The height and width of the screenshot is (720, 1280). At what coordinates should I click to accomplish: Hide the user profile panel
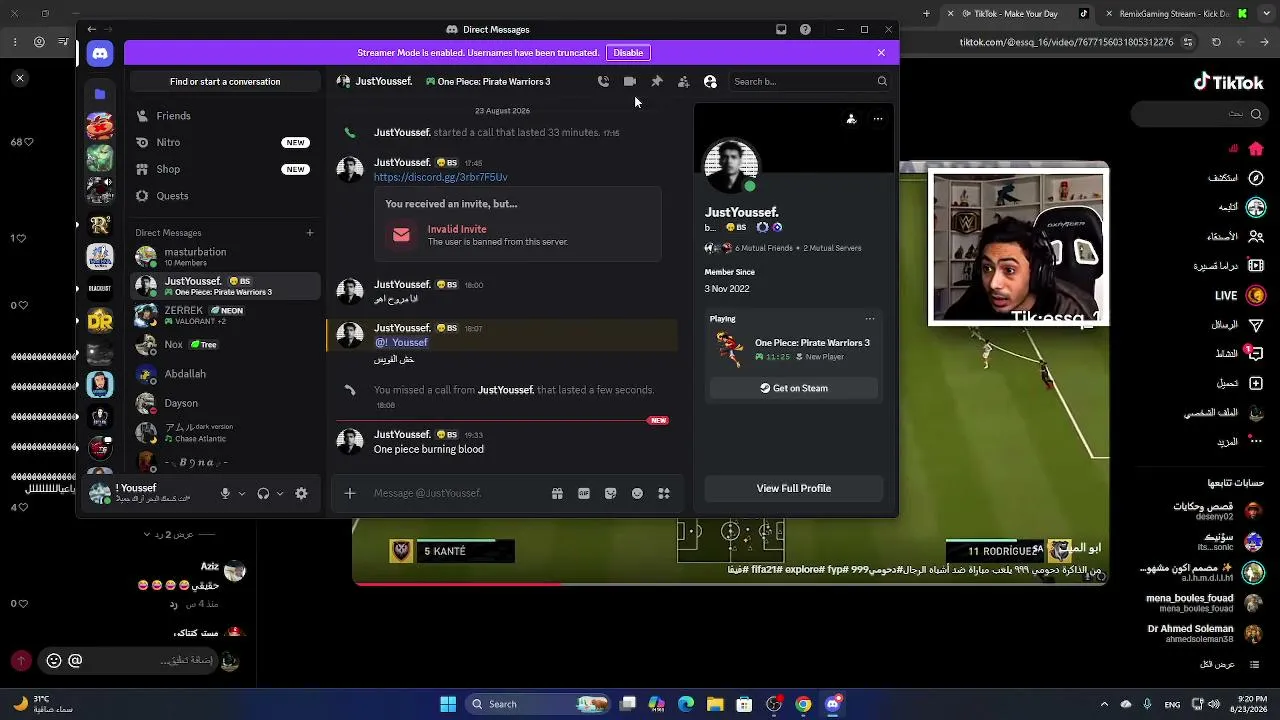(x=710, y=82)
